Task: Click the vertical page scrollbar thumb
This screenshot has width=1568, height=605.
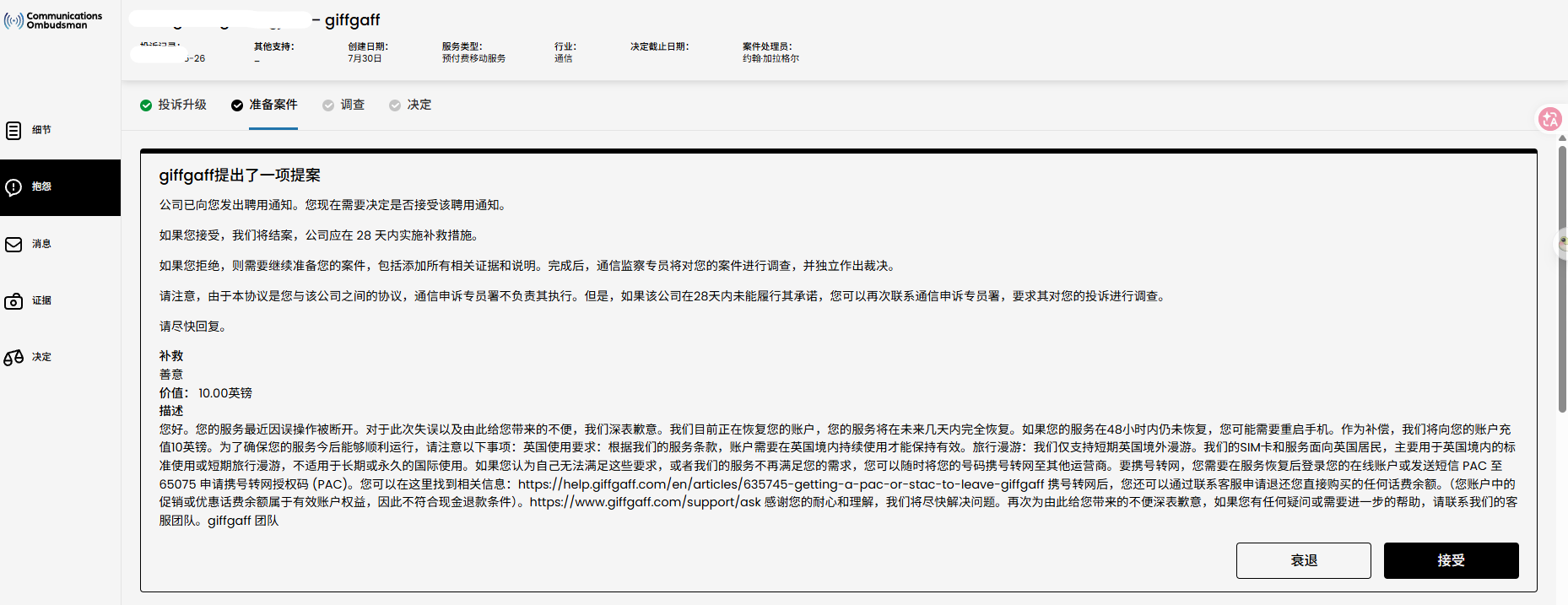Action: [x=1562, y=278]
